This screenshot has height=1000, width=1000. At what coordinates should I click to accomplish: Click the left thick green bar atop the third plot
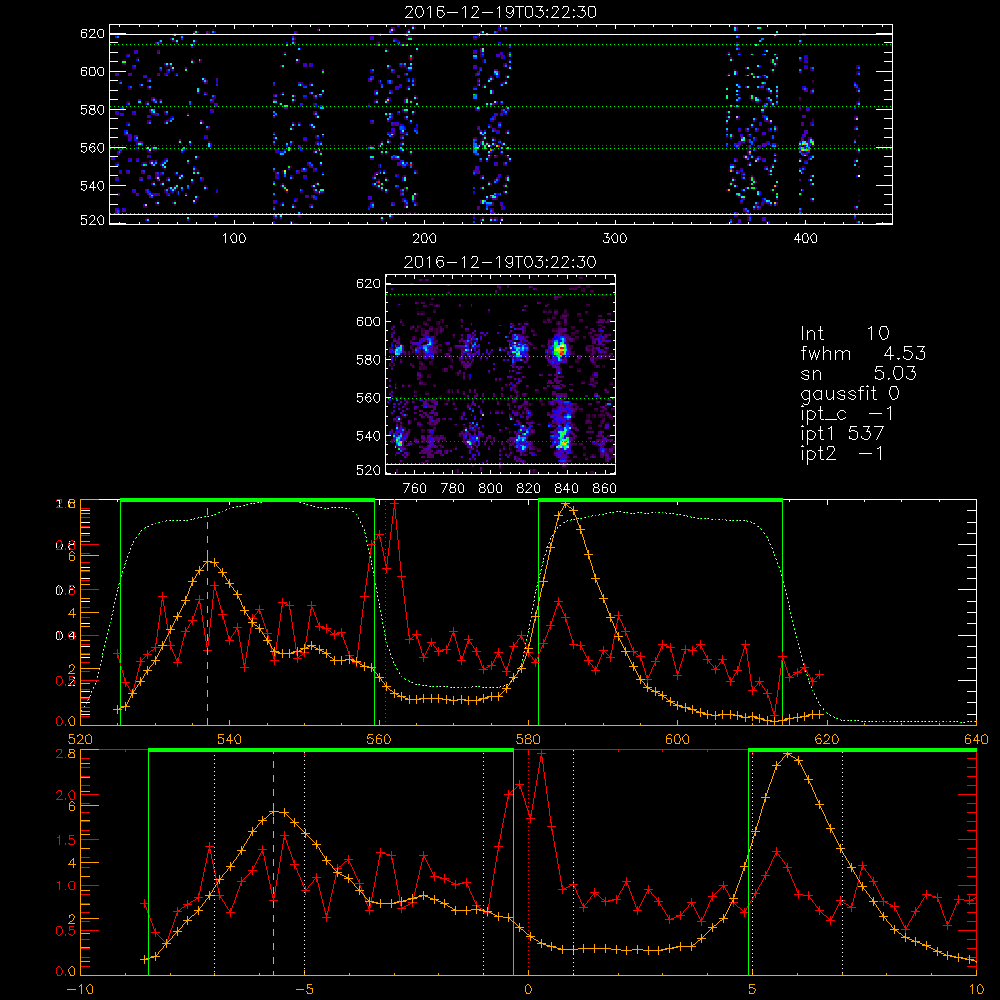pos(247,501)
